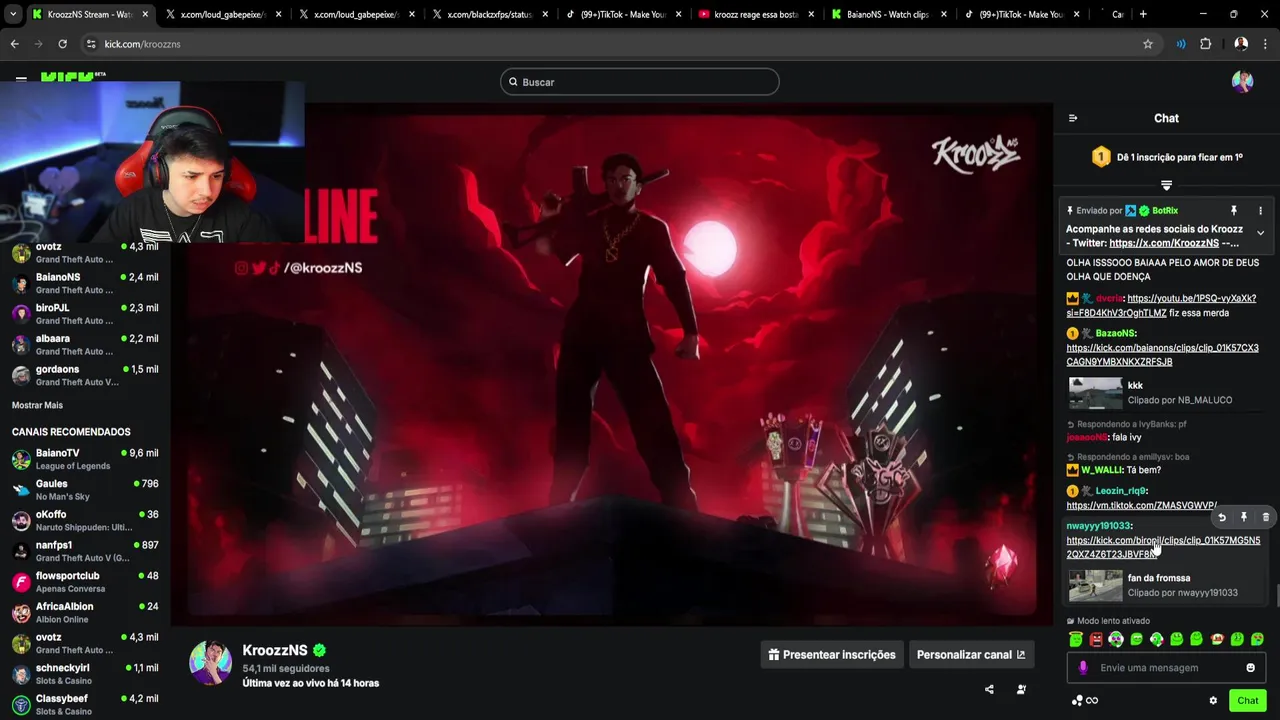Click the pin icon on BotRix pinned message

[x=1234, y=211]
